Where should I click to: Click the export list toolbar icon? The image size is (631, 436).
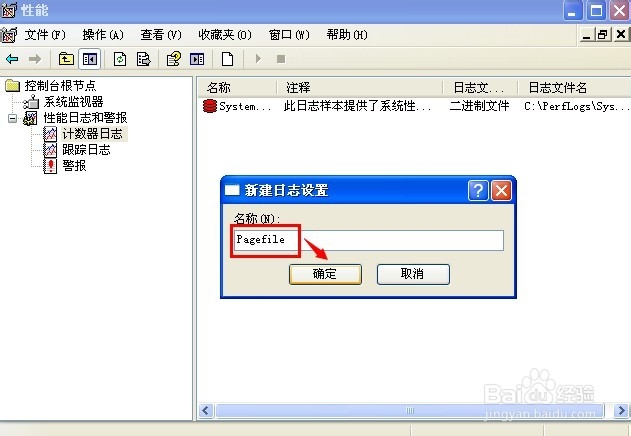143,59
